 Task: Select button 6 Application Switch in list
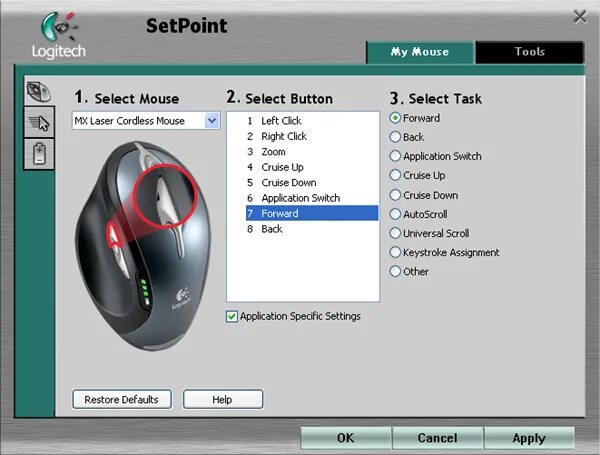coord(312,198)
